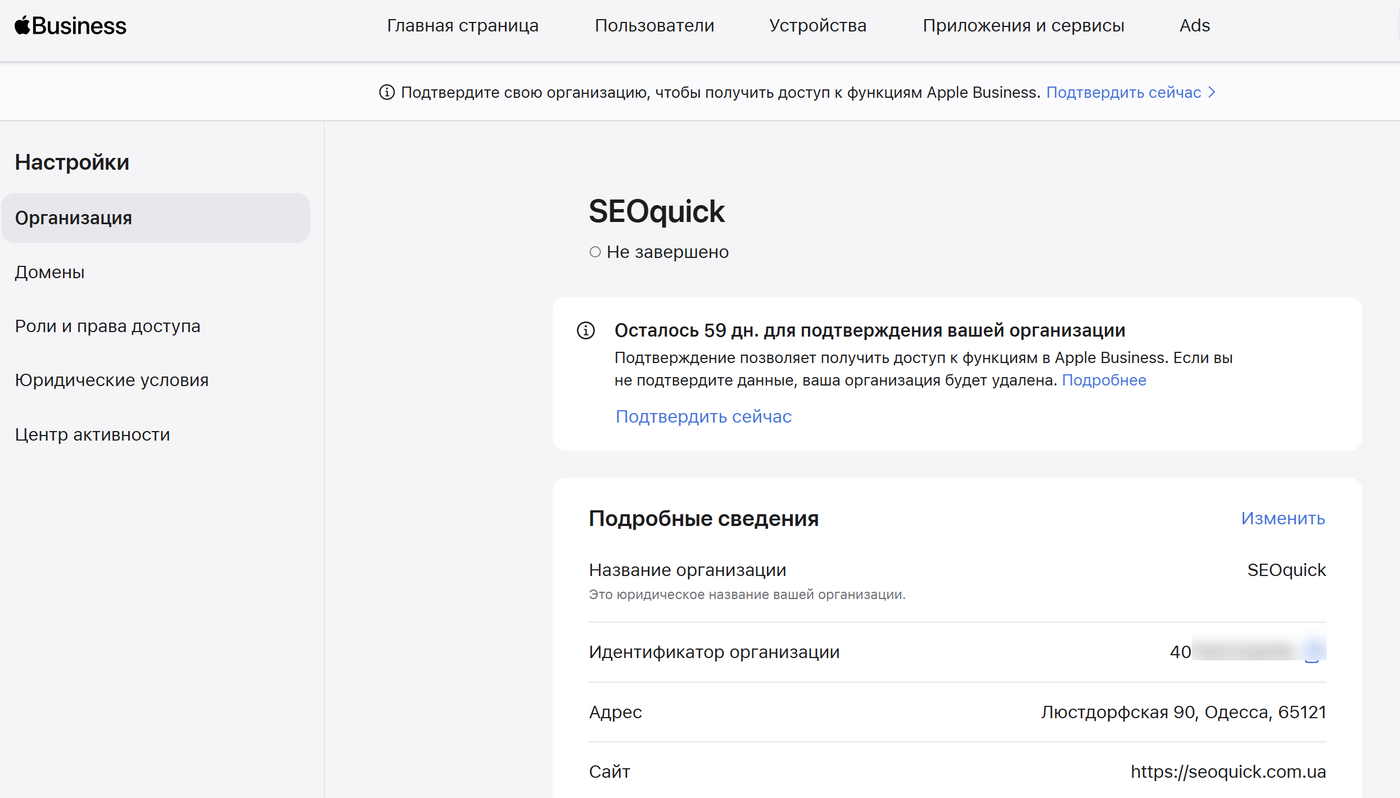Click 'Подтвердить сейчас' in the verification card
1400x798 pixels.
click(704, 417)
